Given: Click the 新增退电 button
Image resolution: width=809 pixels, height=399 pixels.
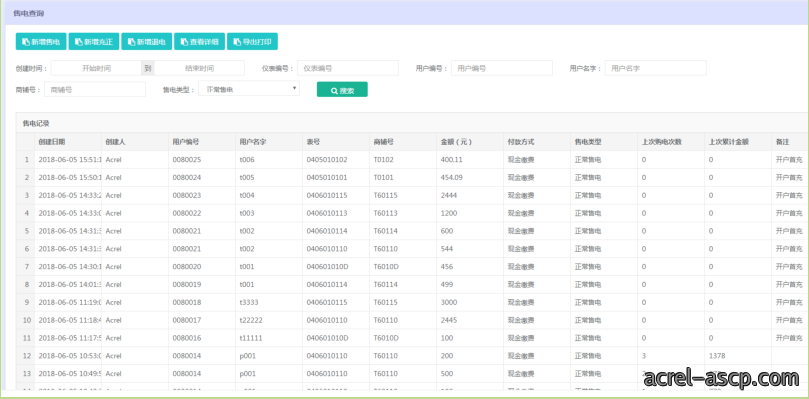Looking at the screenshot, I should click(147, 42).
